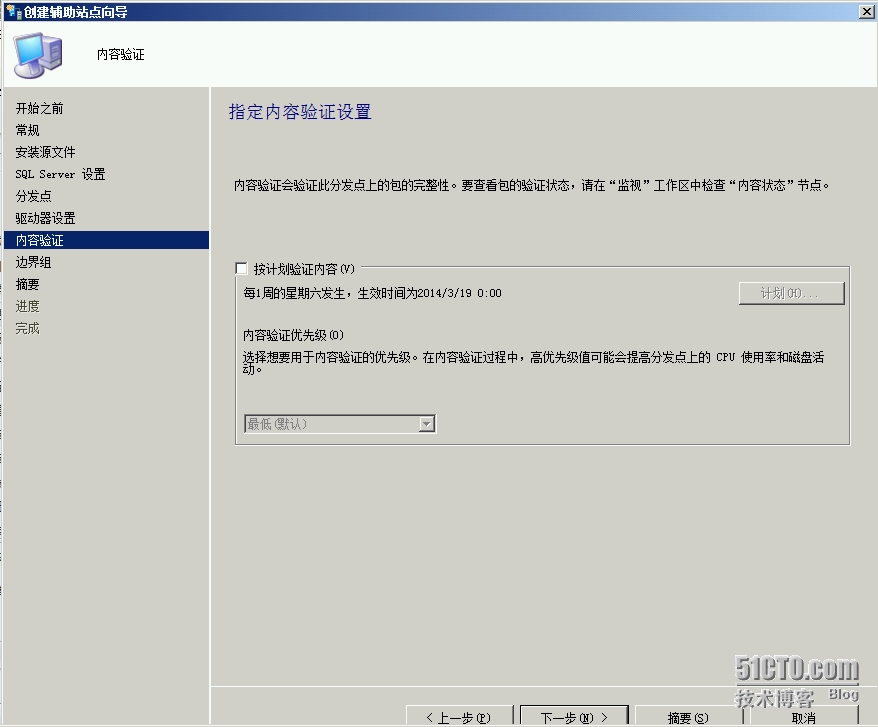Cancel the wizard with 取消
The width and height of the screenshot is (878, 727).
point(804,716)
